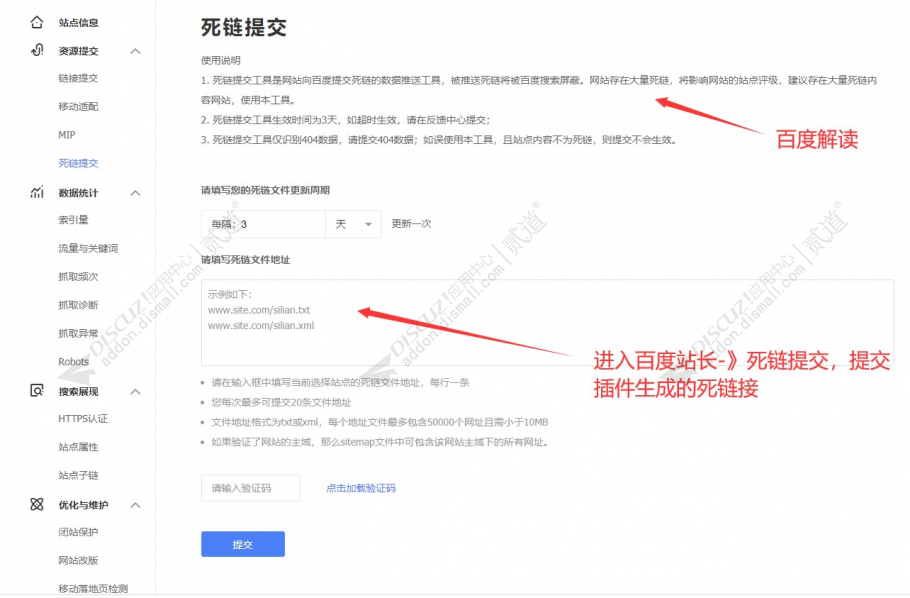Click the link icon beside 资源提交
The image size is (910, 598).
(x=37, y=50)
